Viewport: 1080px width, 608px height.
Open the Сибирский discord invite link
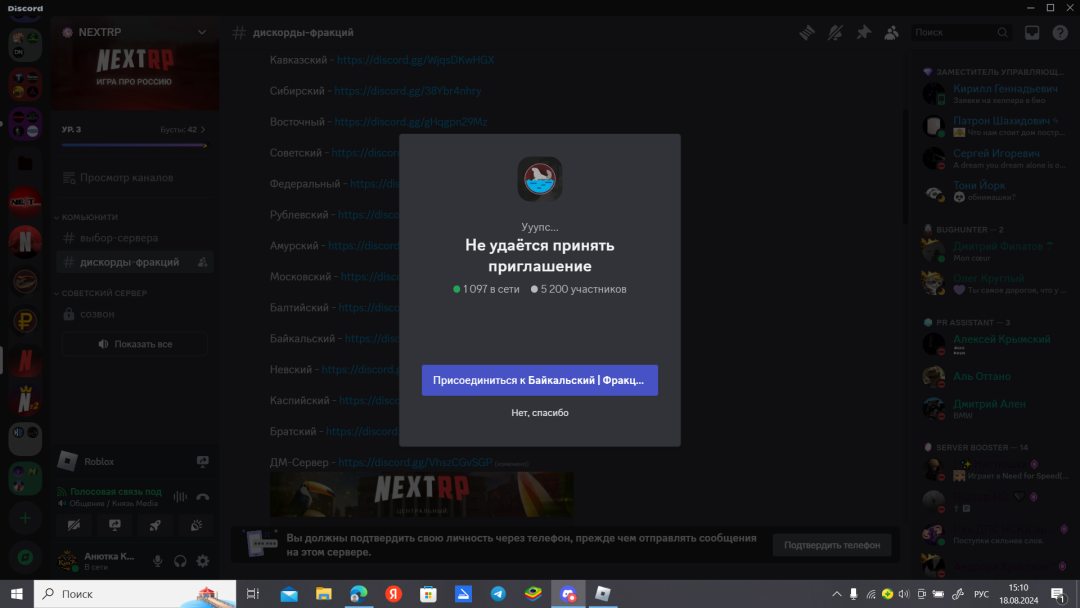pos(408,91)
